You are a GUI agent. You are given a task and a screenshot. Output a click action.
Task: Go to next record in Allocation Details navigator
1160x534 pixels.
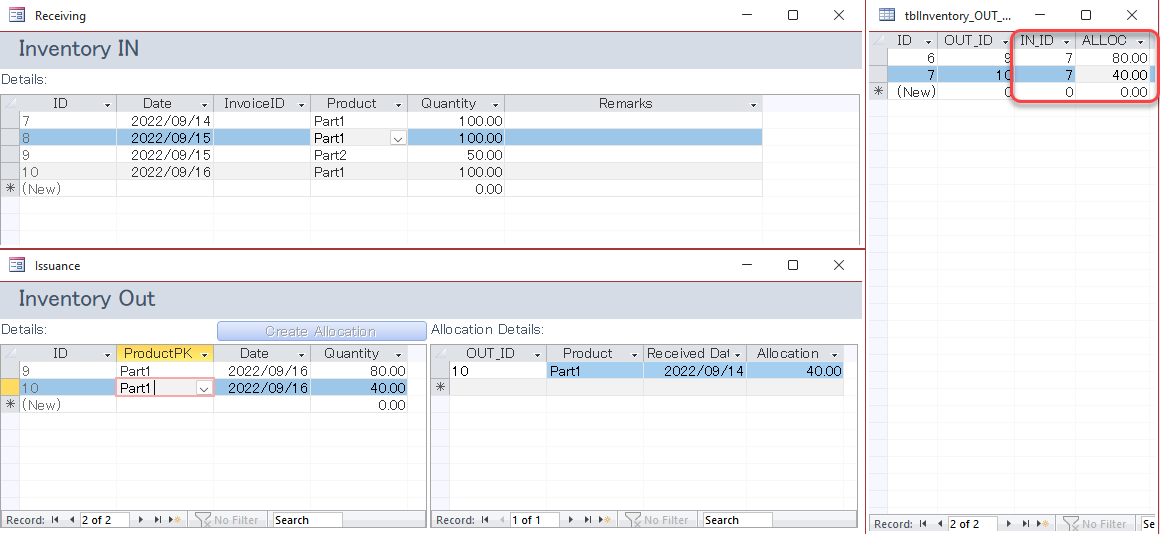(x=571, y=520)
